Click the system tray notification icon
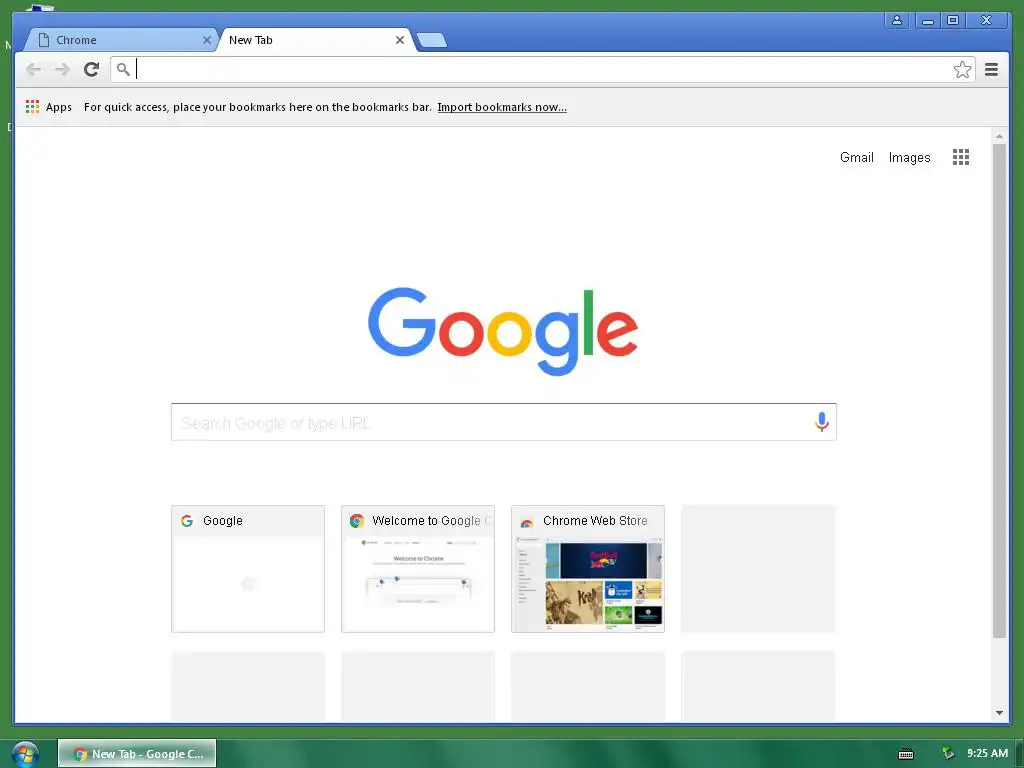This screenshot has height=768, width=1024. 948,753
